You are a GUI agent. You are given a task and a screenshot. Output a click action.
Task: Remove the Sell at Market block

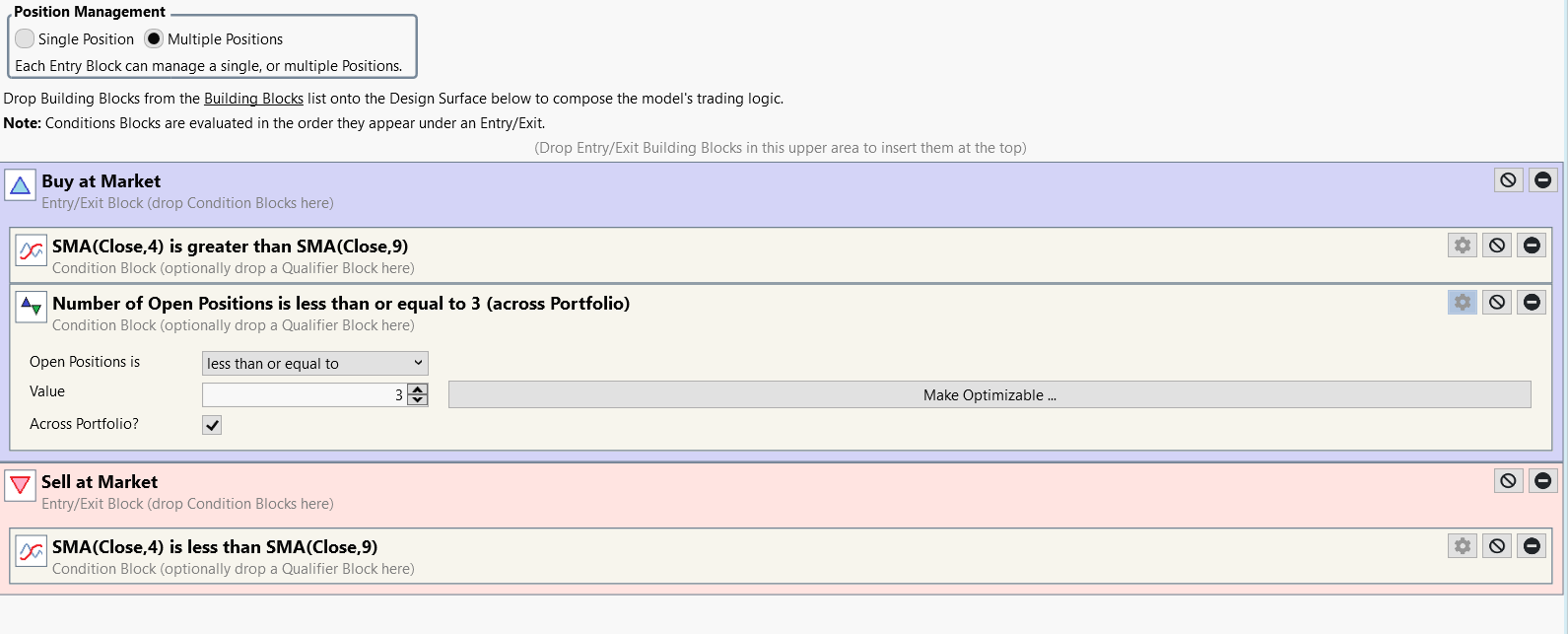(1542, 481)
